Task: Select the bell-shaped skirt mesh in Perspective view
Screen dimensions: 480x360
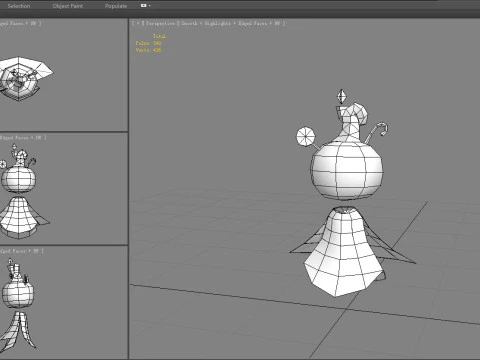Action: point(345,253)
